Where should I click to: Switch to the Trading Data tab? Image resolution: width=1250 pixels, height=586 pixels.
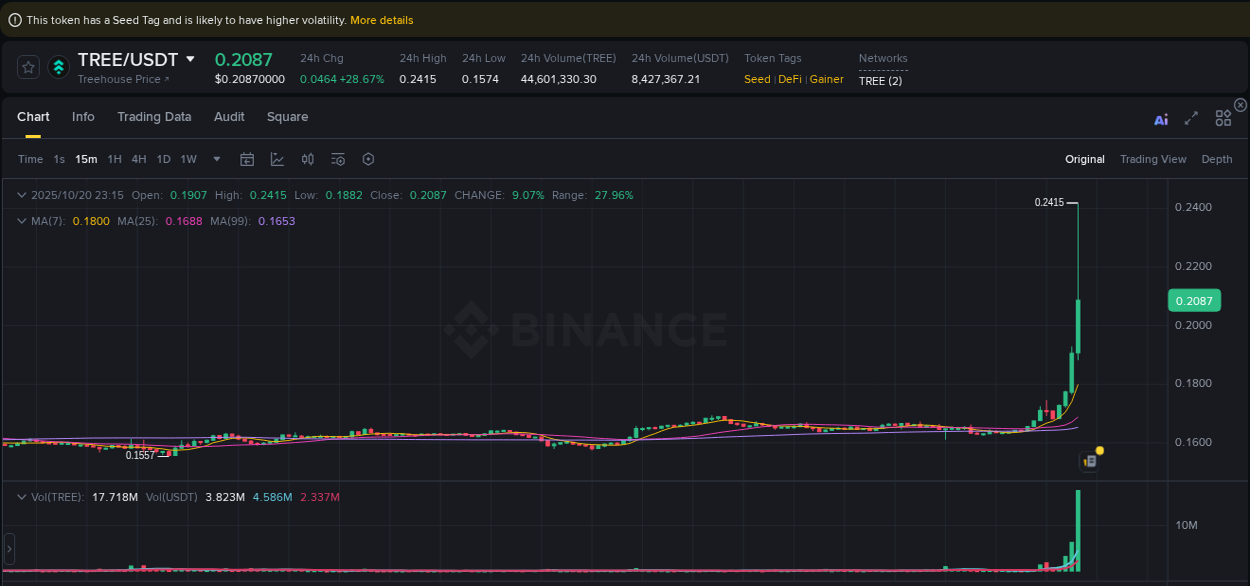(154, 117)
